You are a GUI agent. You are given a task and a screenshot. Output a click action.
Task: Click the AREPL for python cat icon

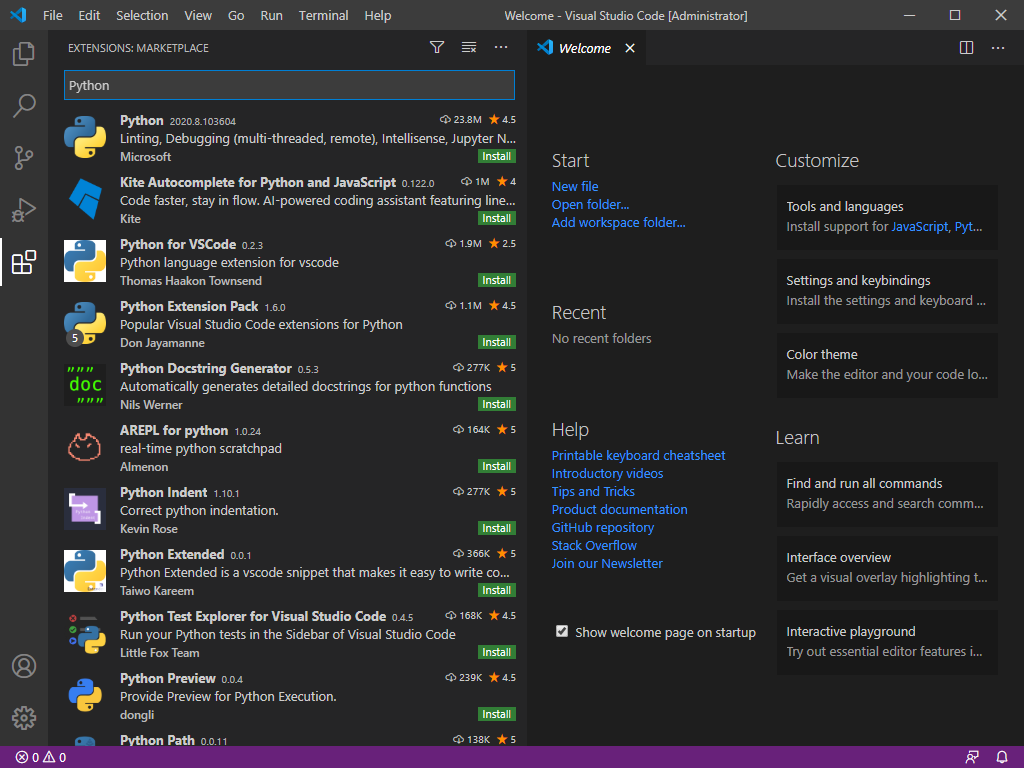pos(85,447)
